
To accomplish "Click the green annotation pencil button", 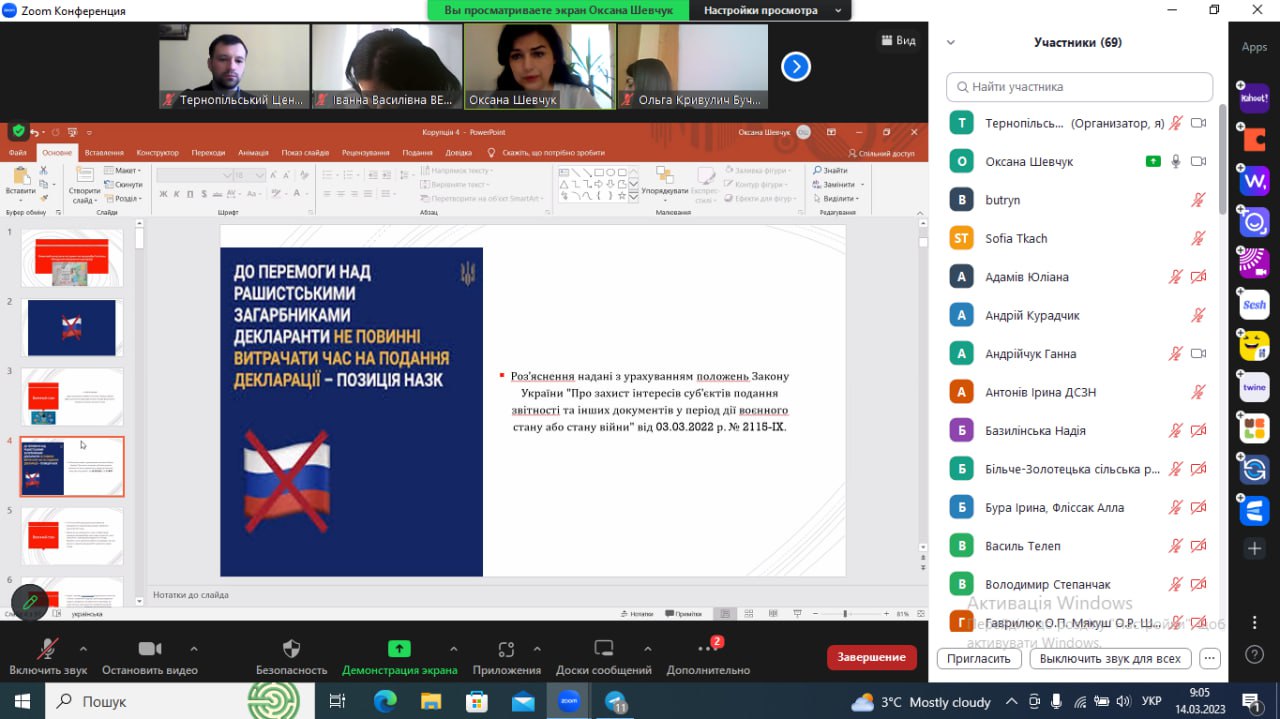I will coord(30,602).
